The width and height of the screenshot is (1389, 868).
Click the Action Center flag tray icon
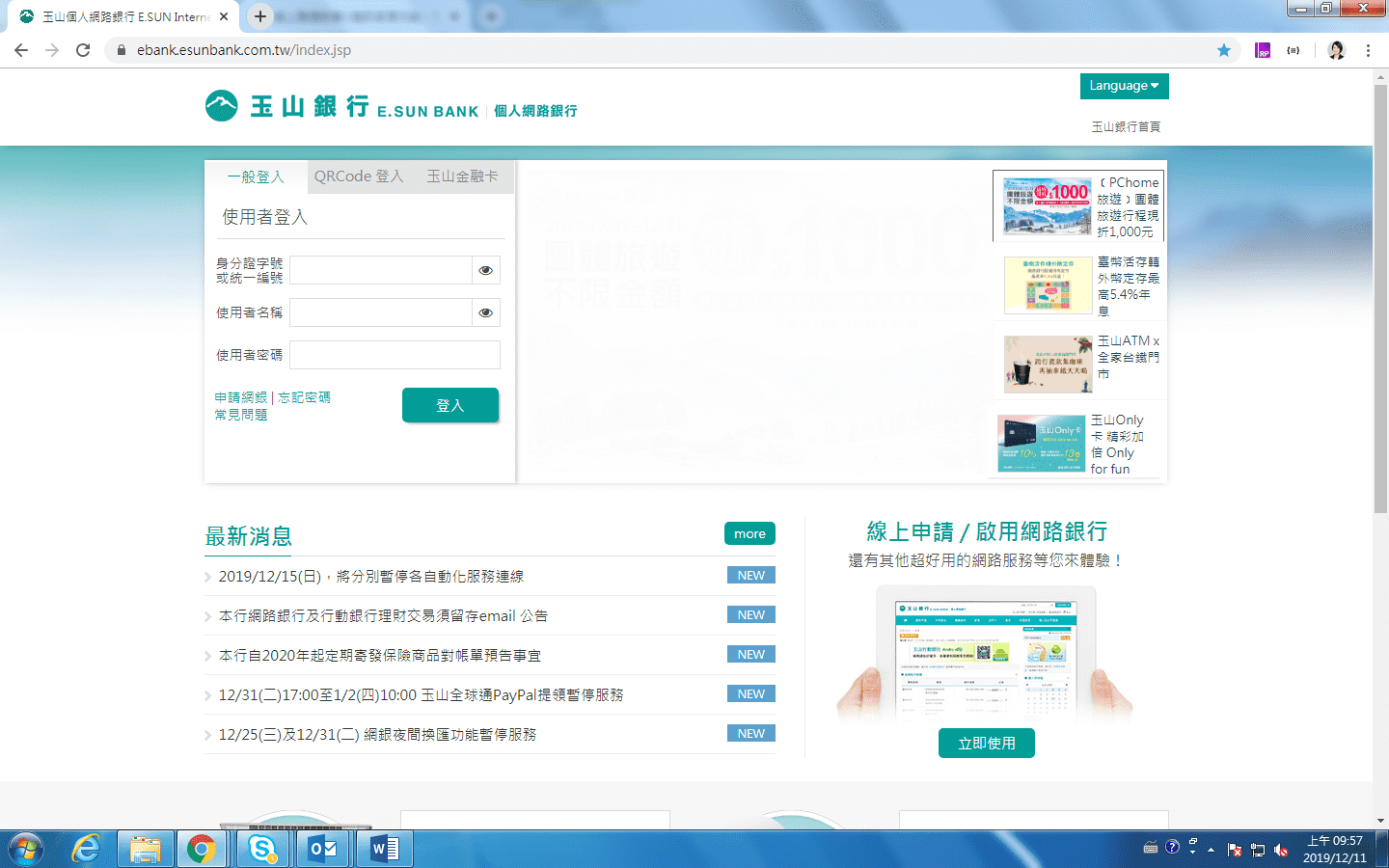[x=1235, y=850]
